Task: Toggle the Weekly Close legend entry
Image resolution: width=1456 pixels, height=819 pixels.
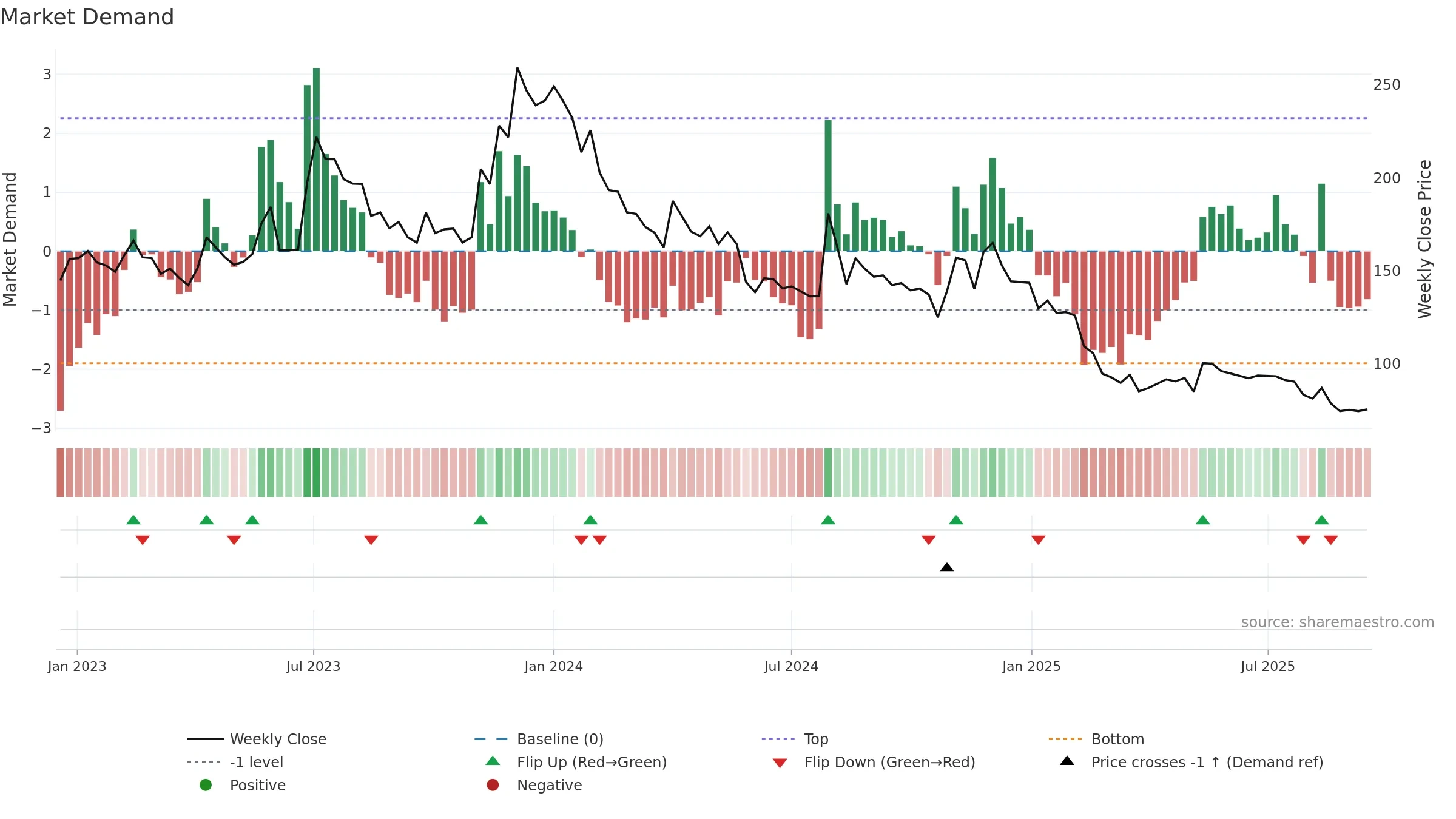Action: 257,739
